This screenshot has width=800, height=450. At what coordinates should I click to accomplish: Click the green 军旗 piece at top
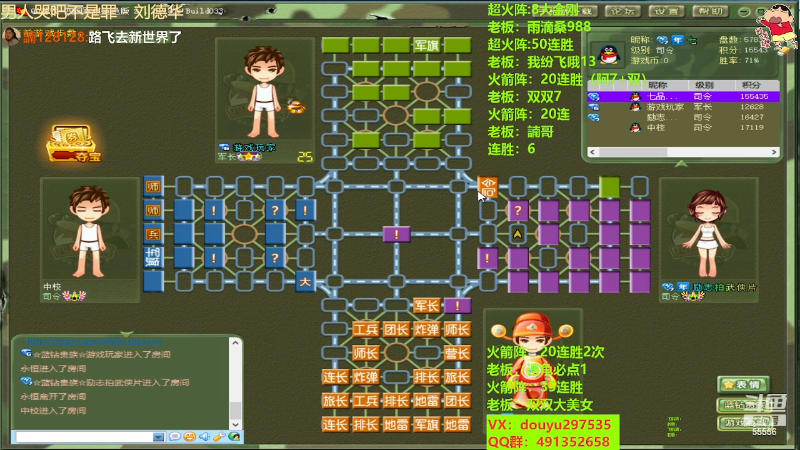point(427,45)
